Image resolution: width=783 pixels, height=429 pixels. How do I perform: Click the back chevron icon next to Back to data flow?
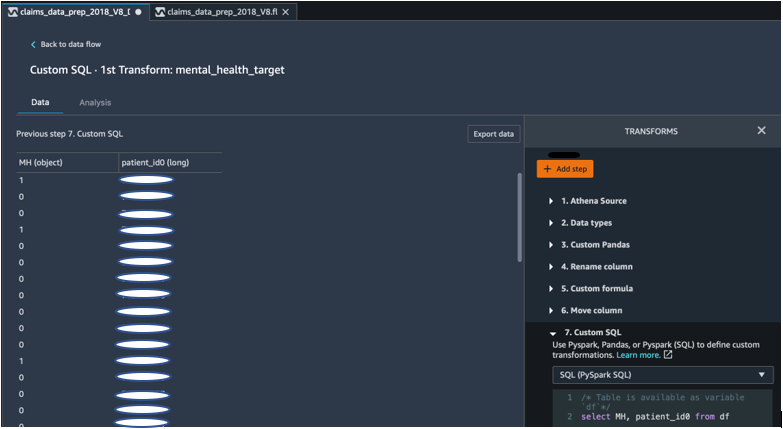pyautogui.click(x=33, y=44)
